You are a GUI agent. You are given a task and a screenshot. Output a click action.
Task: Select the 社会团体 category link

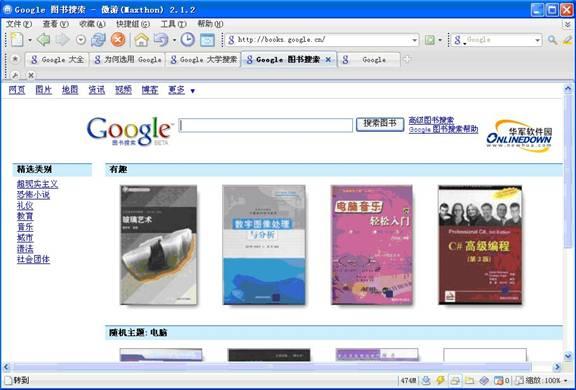pyautogui.click(x=33, y=259)
